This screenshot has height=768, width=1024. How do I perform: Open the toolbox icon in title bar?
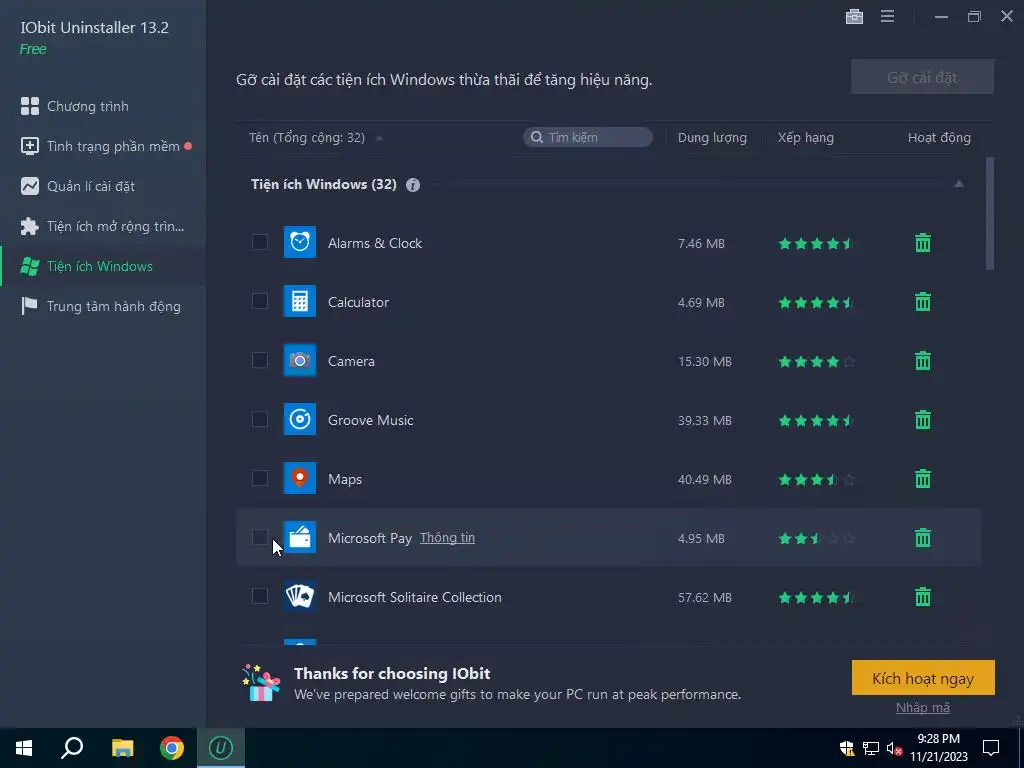coord(854,16)
